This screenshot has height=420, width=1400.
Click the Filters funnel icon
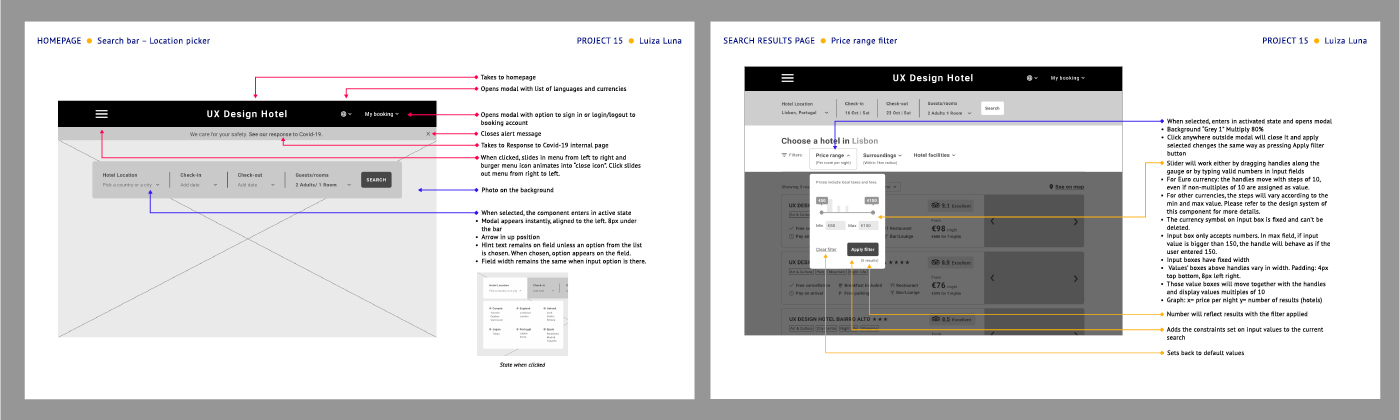coord(785,155)
